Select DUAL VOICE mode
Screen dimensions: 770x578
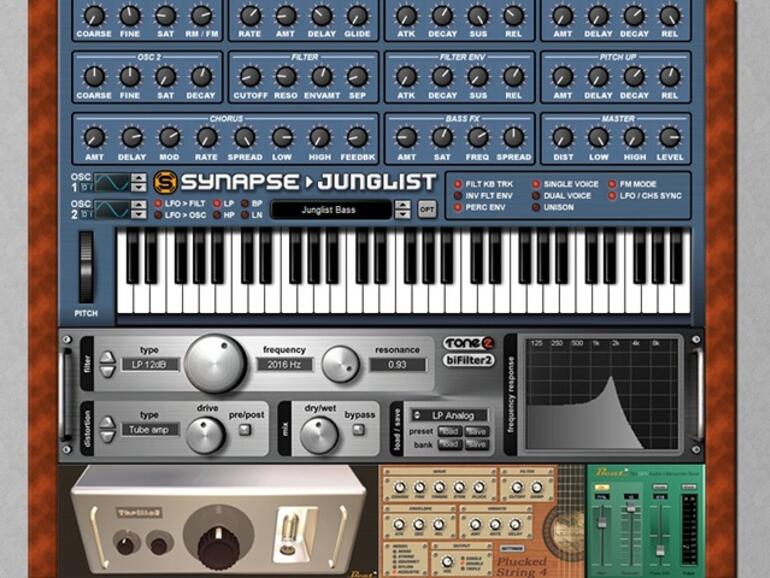[536, 196]
